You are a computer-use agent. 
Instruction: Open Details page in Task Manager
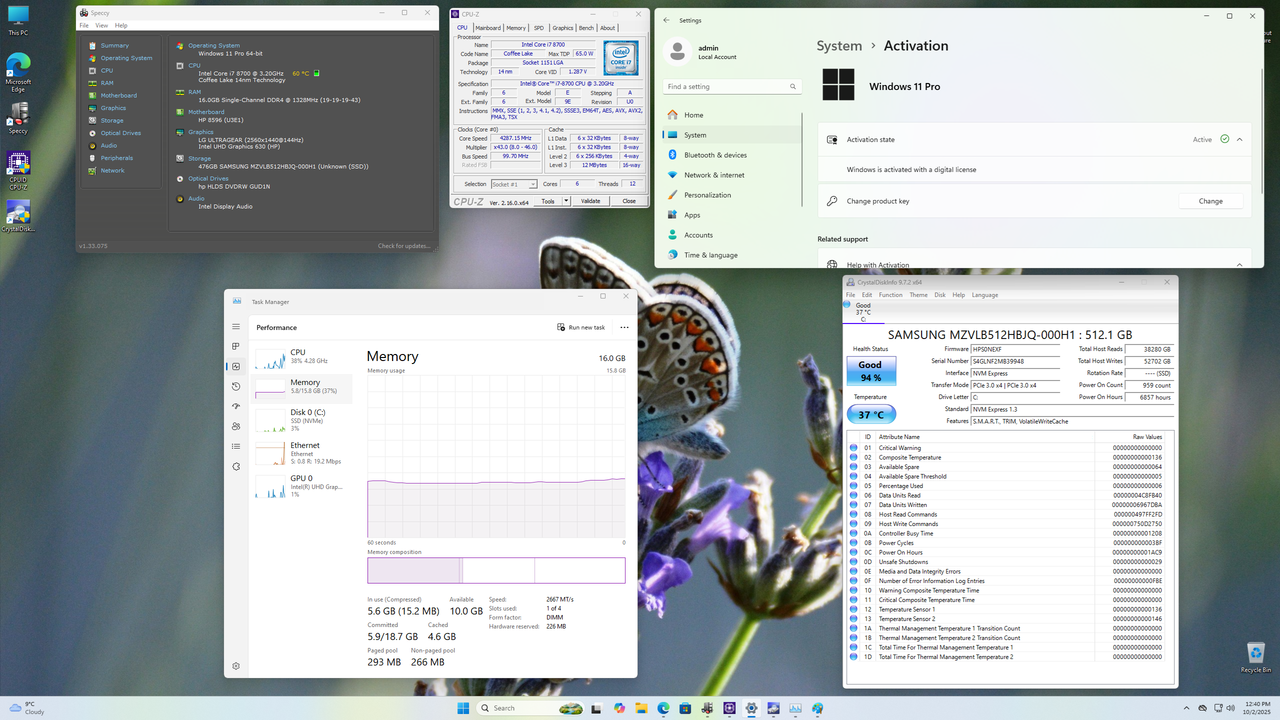(236, 446)
